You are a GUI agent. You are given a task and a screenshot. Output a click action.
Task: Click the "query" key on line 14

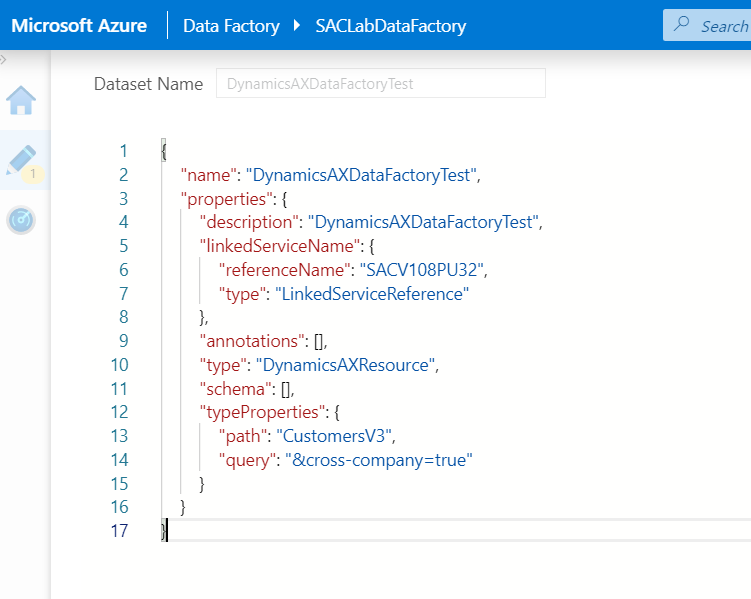coord(248,461)
